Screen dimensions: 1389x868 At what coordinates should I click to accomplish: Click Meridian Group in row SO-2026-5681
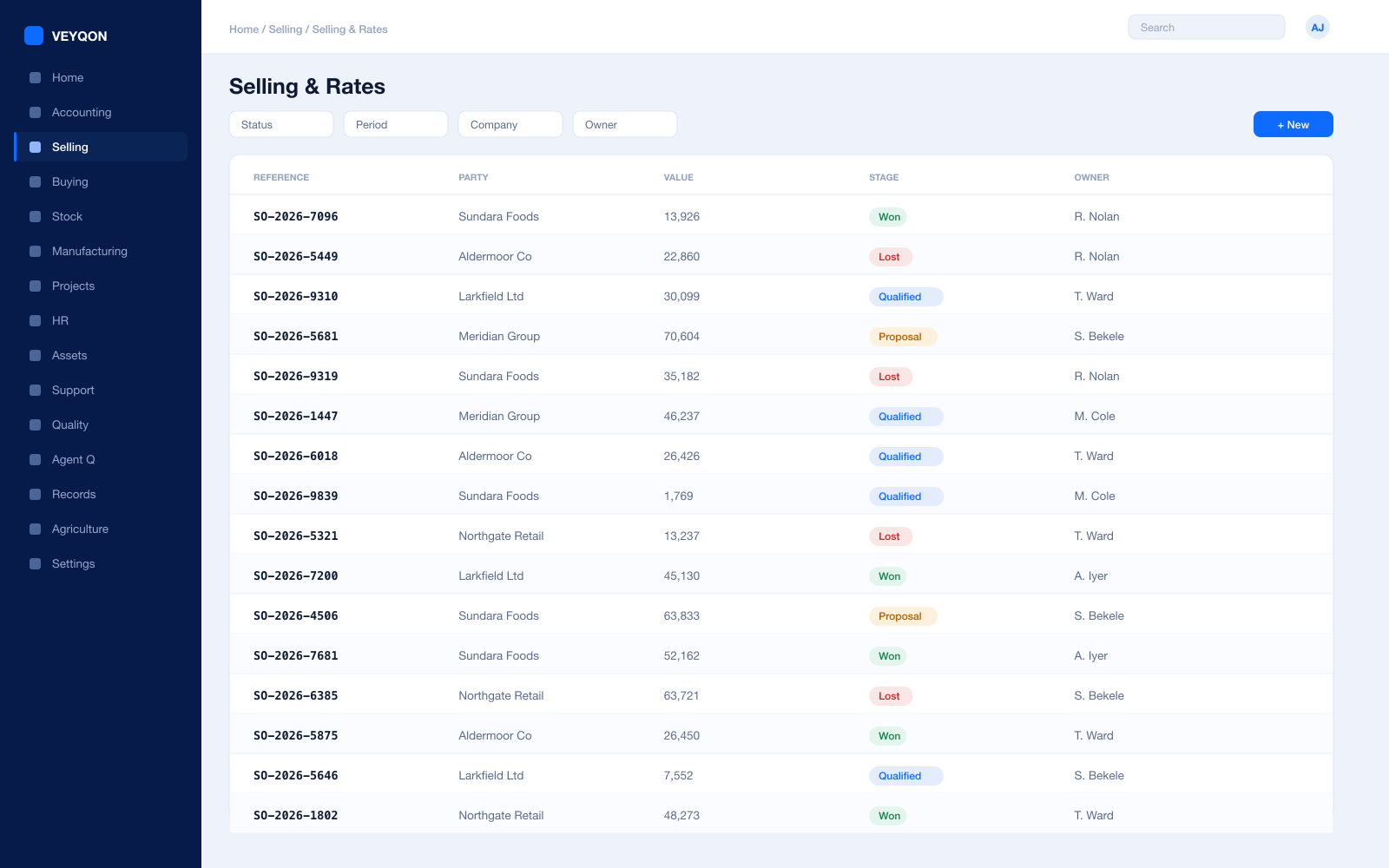(x=499, y=336)
